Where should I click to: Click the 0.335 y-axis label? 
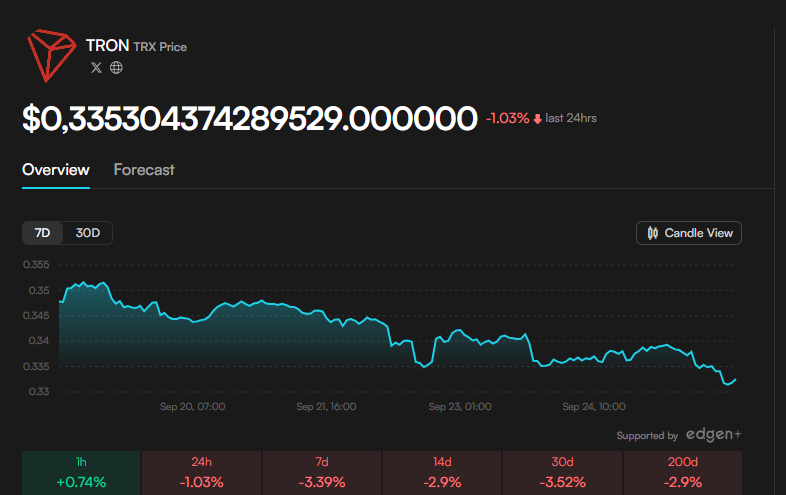36,367
